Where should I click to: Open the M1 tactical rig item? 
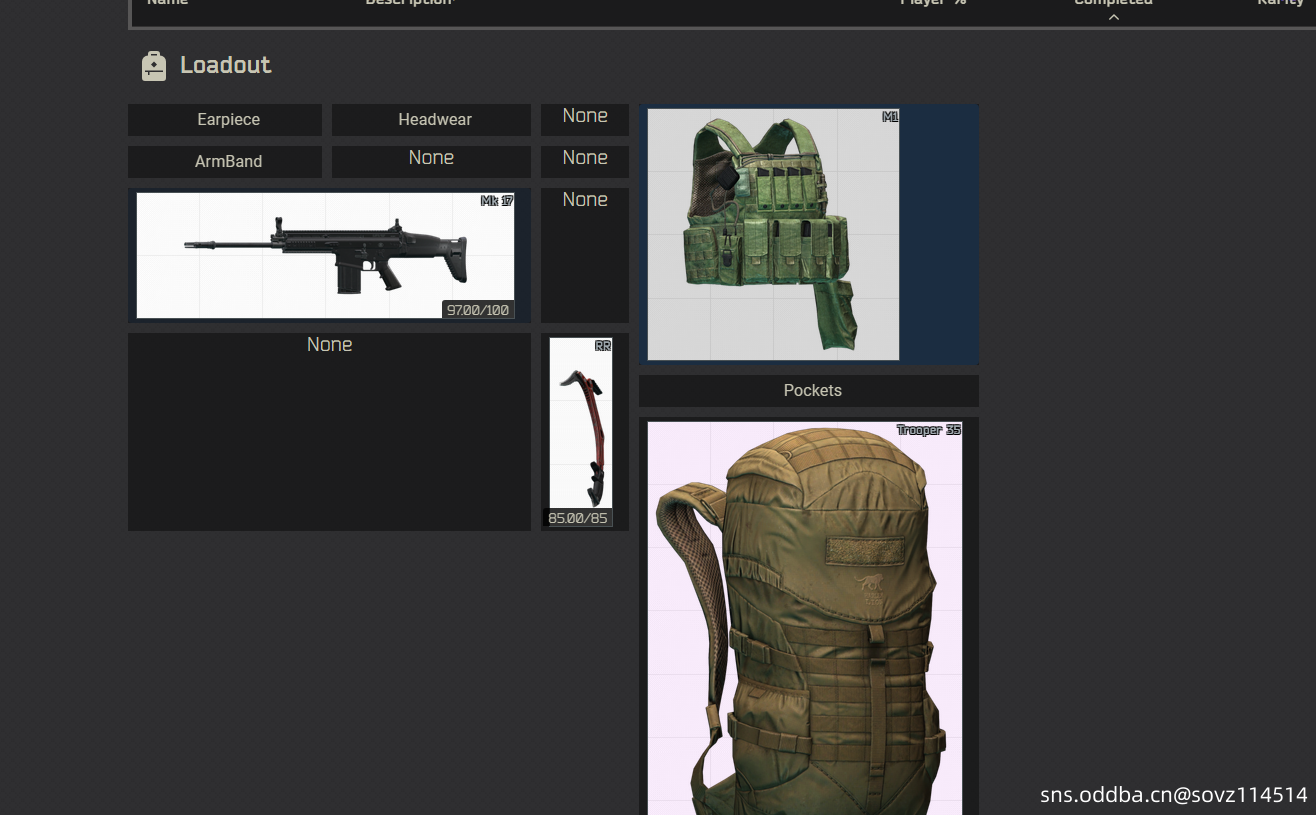772,234
